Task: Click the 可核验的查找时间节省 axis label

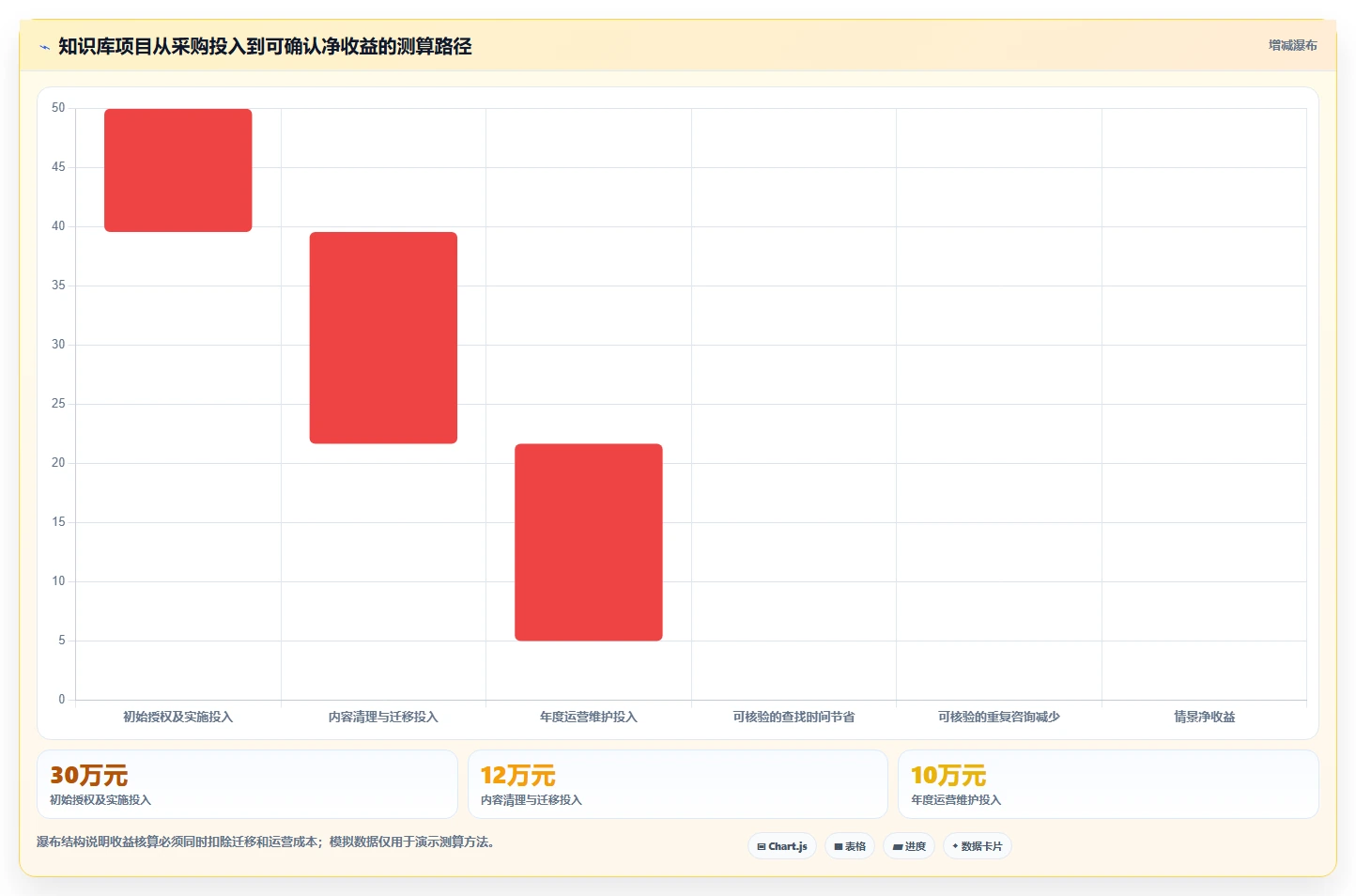Action: click(x=794, y=717)
